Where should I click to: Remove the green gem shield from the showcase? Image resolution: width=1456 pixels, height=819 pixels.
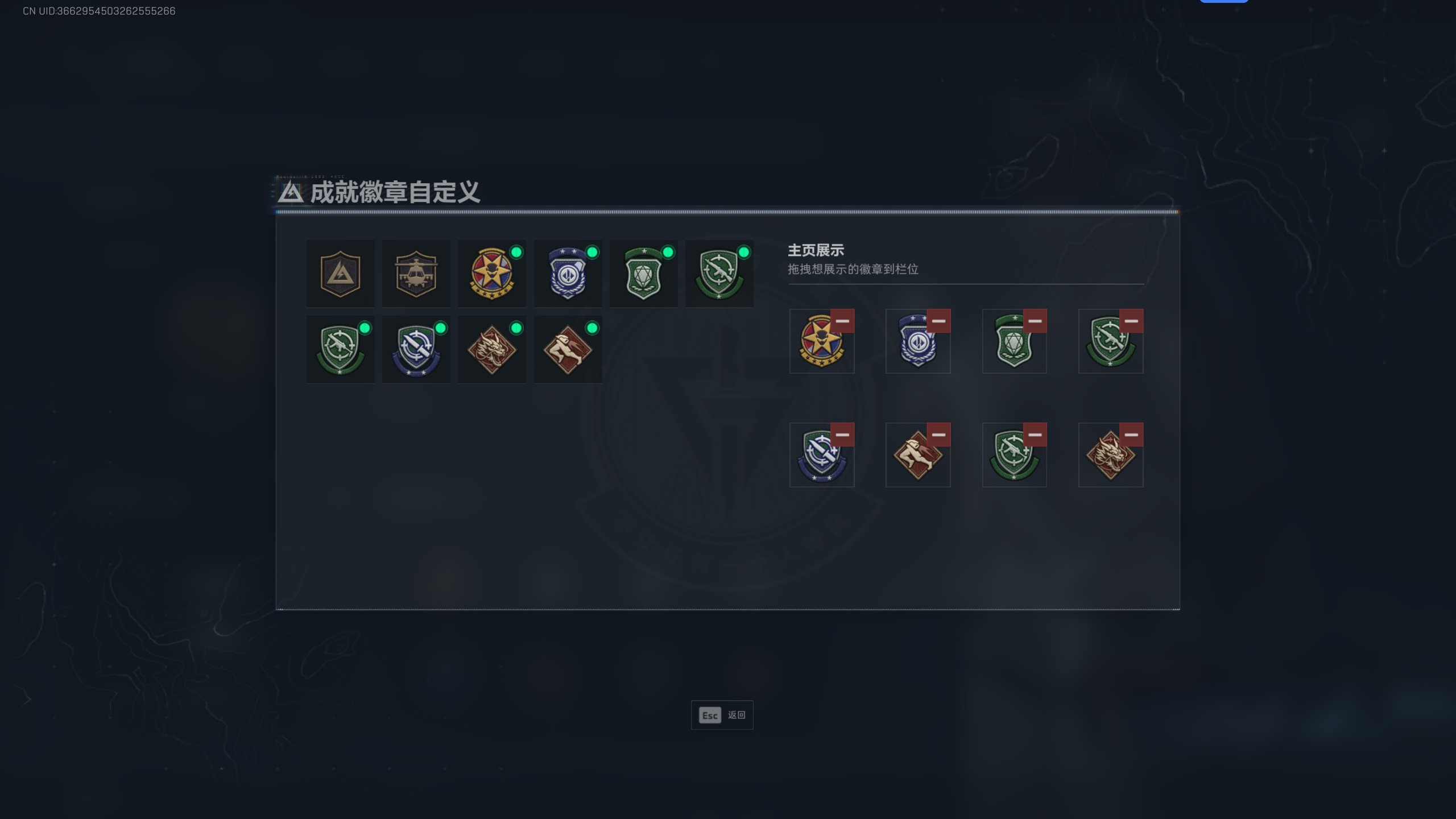click(x=1035, y=321)
